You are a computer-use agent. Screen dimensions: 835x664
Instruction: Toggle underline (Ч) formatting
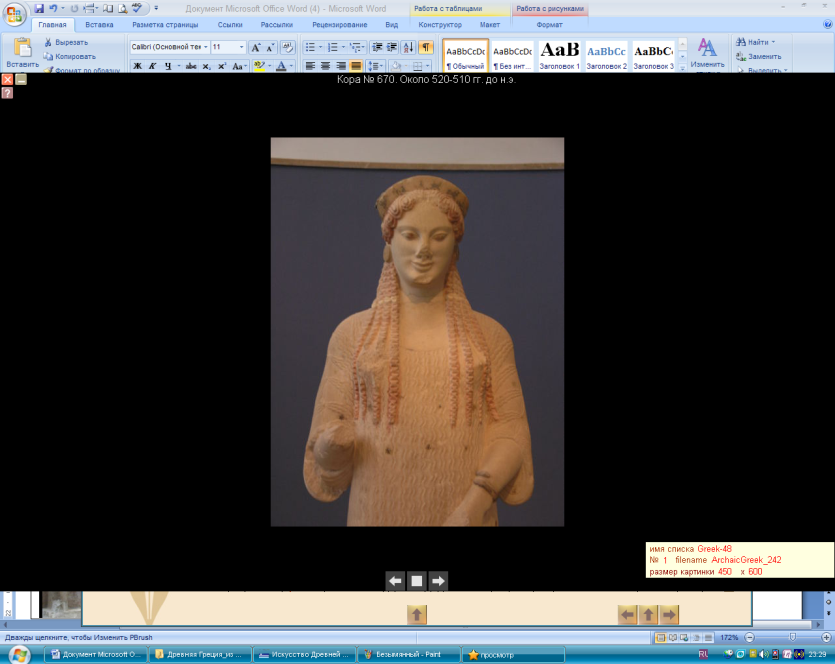[x=168, y=66]
